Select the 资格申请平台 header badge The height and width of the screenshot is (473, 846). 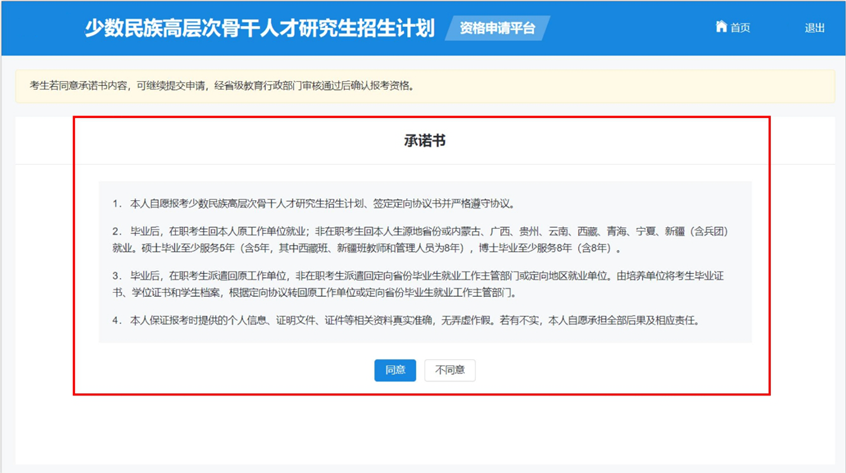coord(495,28)
